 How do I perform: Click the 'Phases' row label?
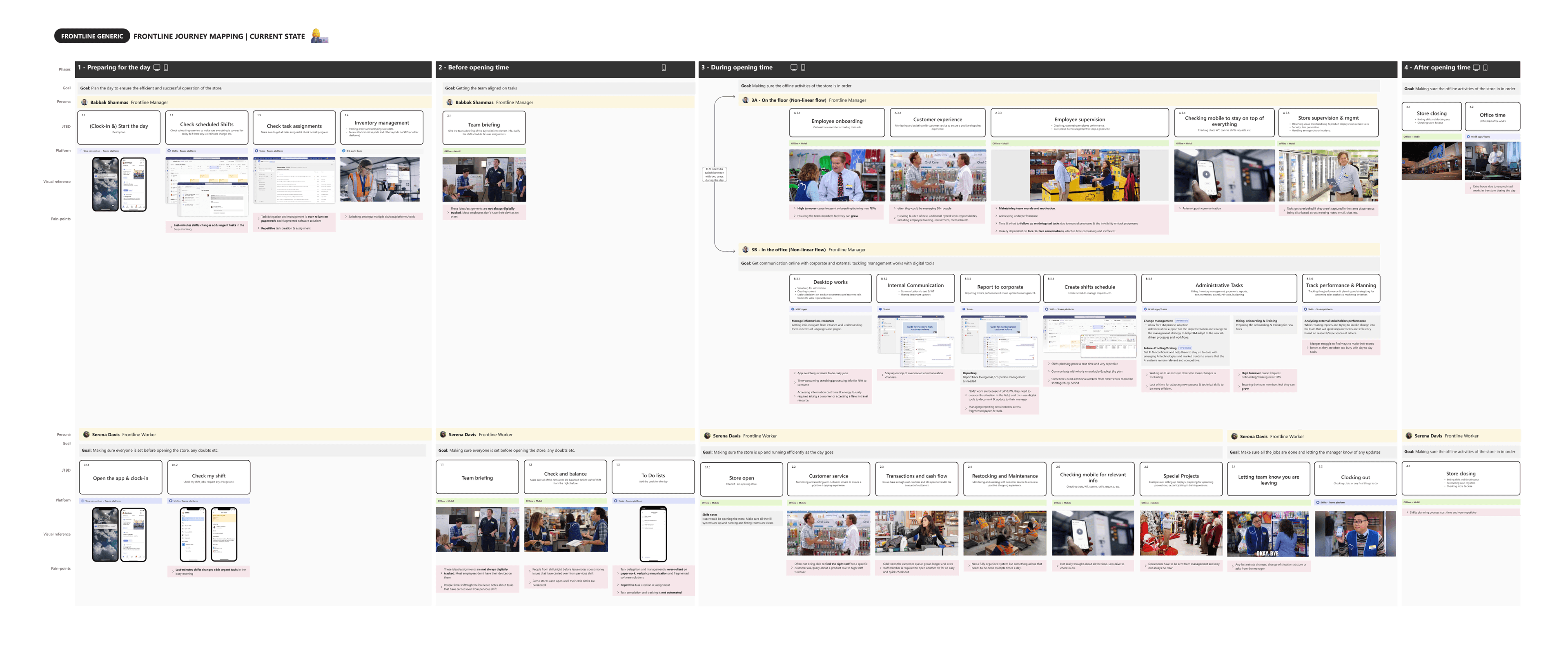click(x=64, y=69)
